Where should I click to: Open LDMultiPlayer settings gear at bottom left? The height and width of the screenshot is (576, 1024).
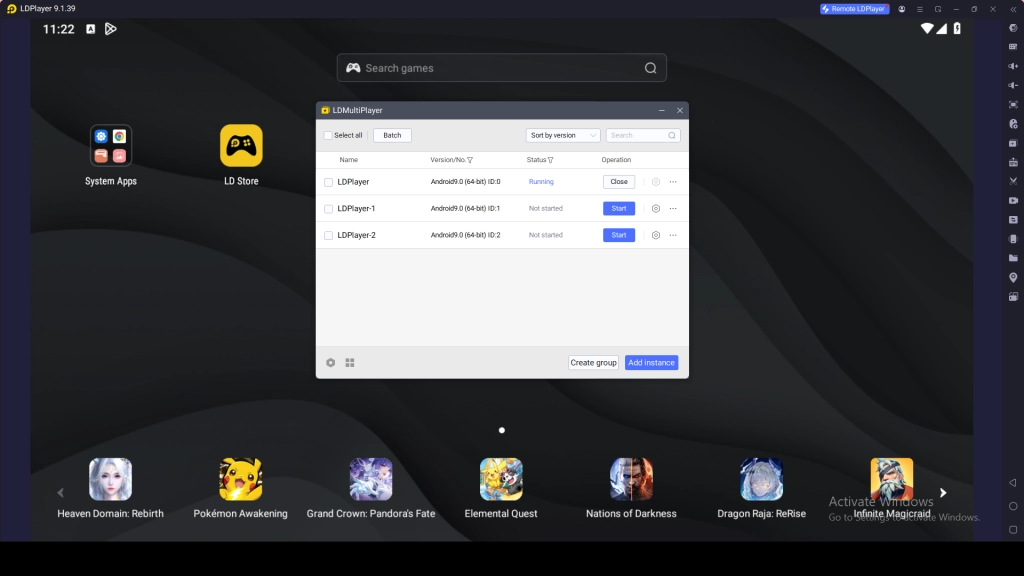331,363
